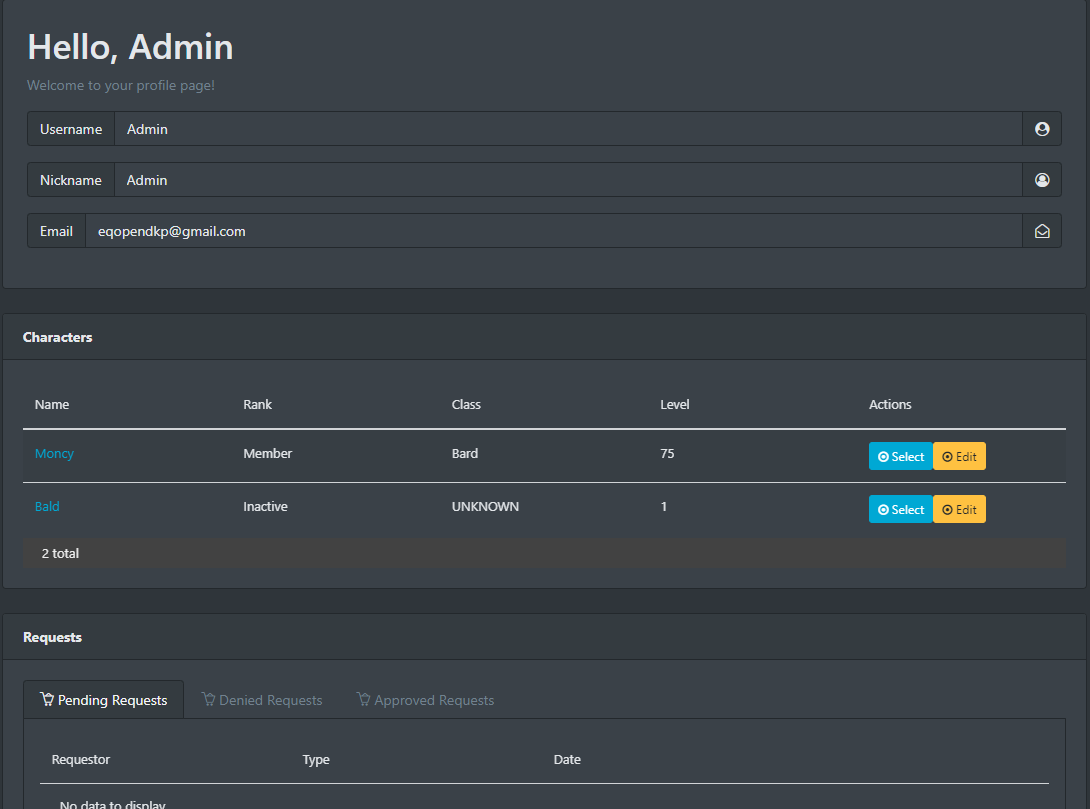1090x809 pixels.
Task: Click the avatar icon beside Nickname field
Action: click(x=1041, y=180)
